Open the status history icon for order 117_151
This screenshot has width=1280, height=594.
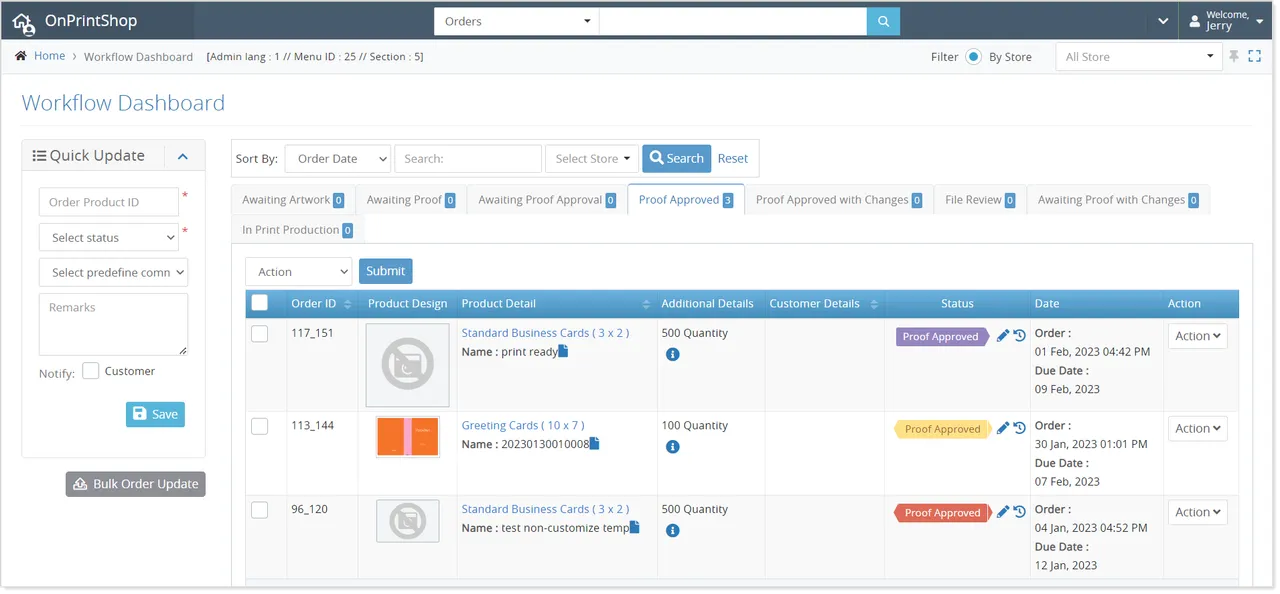[1019, 336]
